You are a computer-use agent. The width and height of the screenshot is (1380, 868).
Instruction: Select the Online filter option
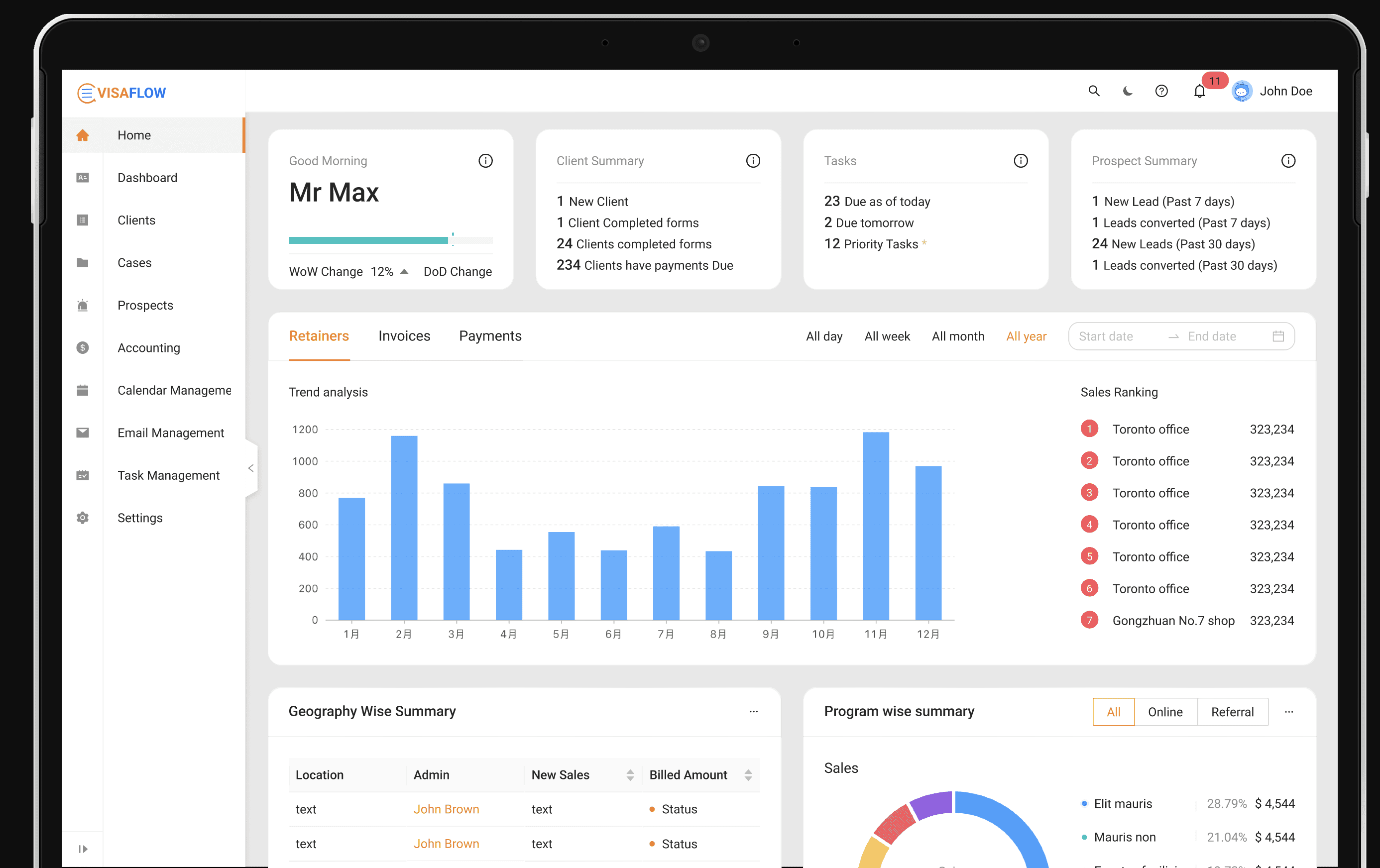pos(1164,712)
